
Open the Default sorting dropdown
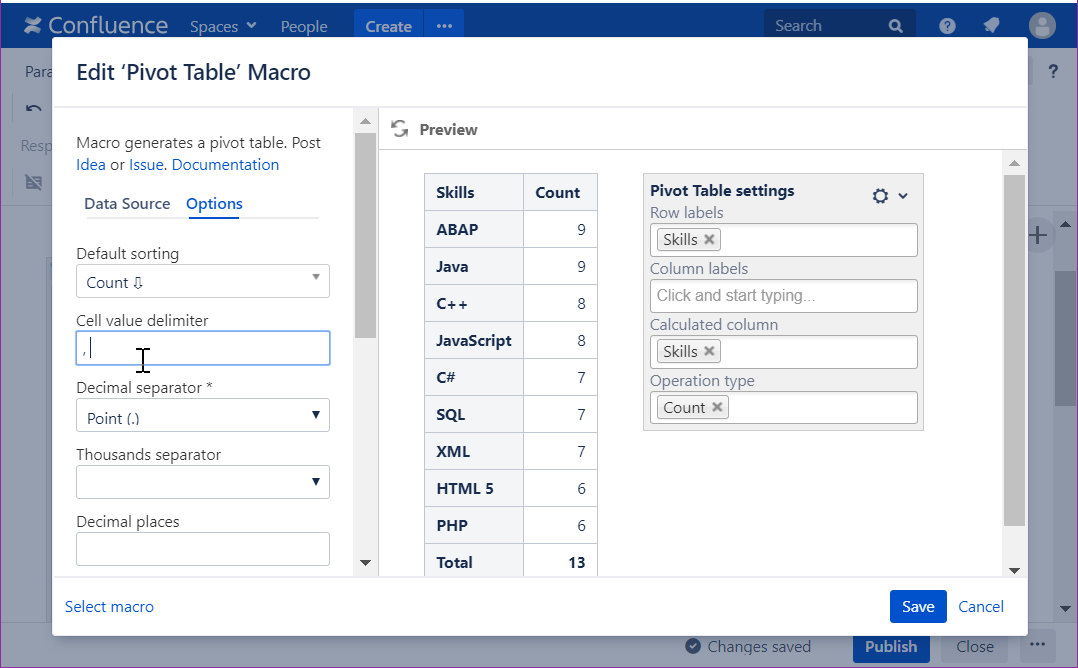(203, 281)
